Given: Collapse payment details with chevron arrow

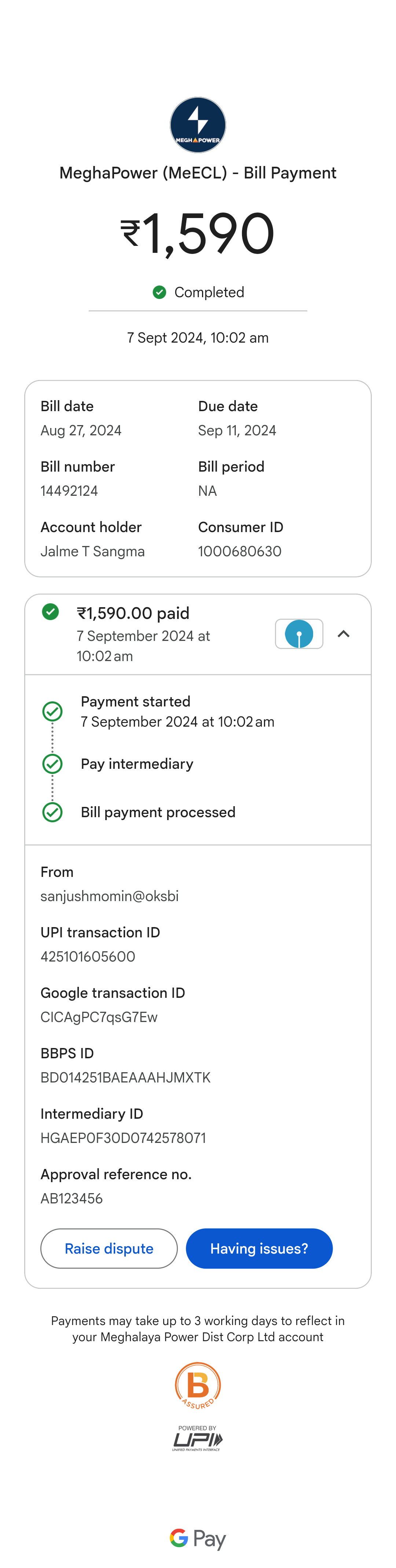Looking at the screenshot, I should (x=344, y=634).
